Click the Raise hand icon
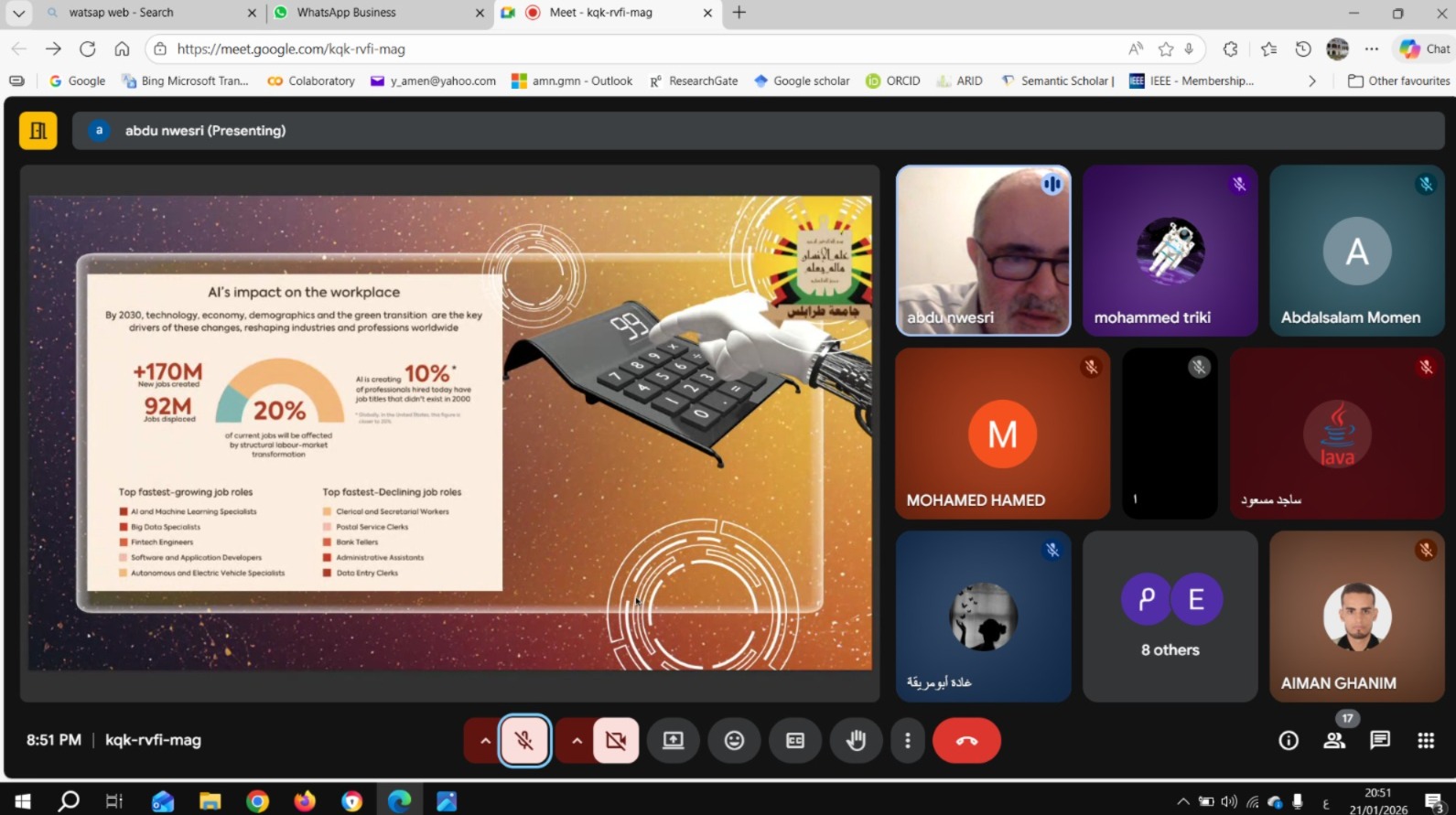1456x815 pixels. click(x=856, y=741)
